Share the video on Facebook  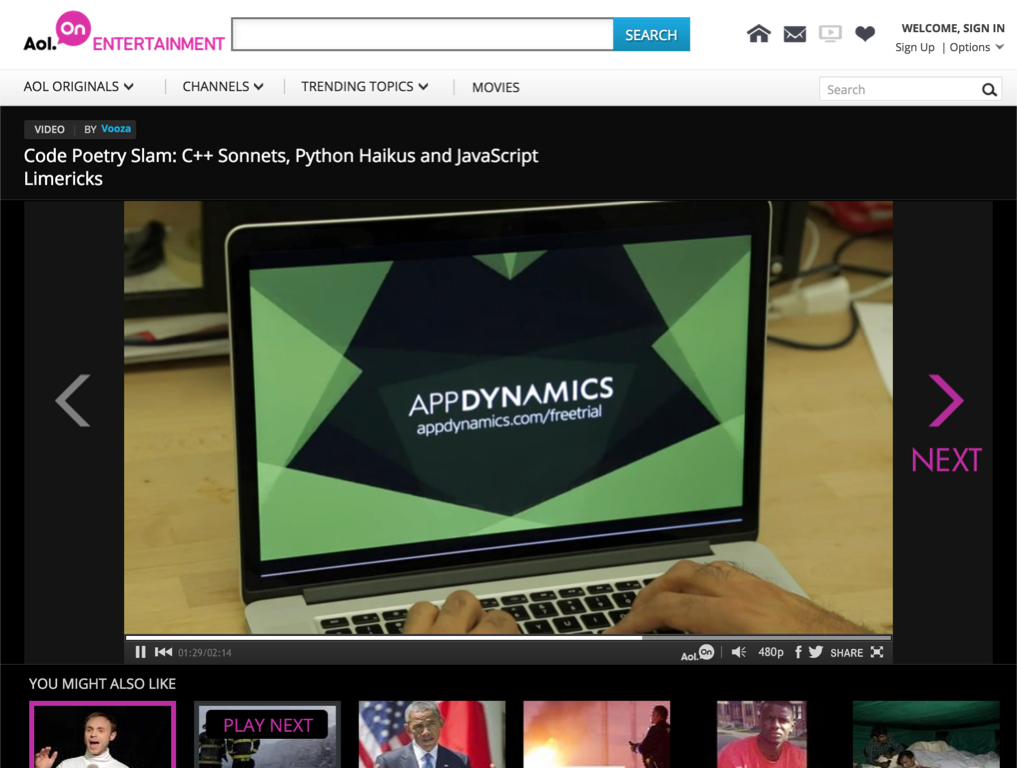[798, 652]
